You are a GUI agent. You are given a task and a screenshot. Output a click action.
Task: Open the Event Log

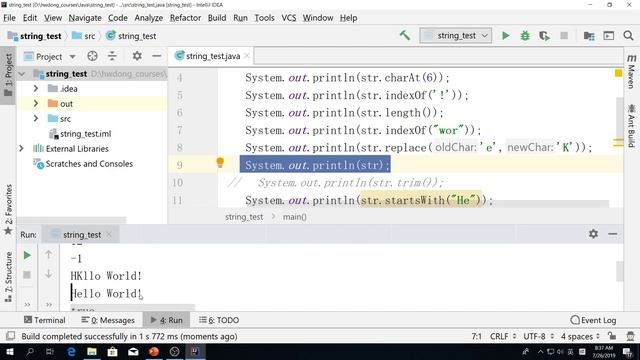pos(593,320)
